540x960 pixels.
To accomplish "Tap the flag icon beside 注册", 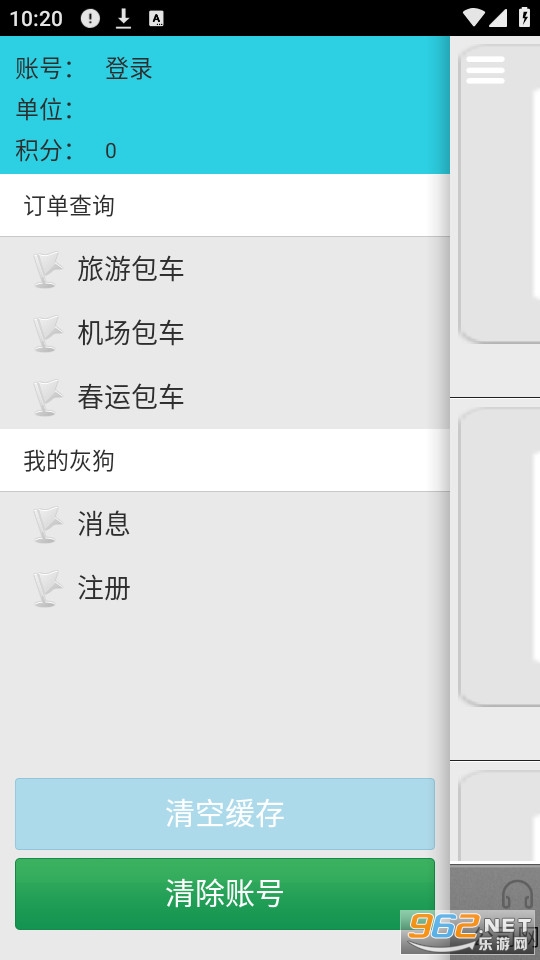I will (47, 588).
